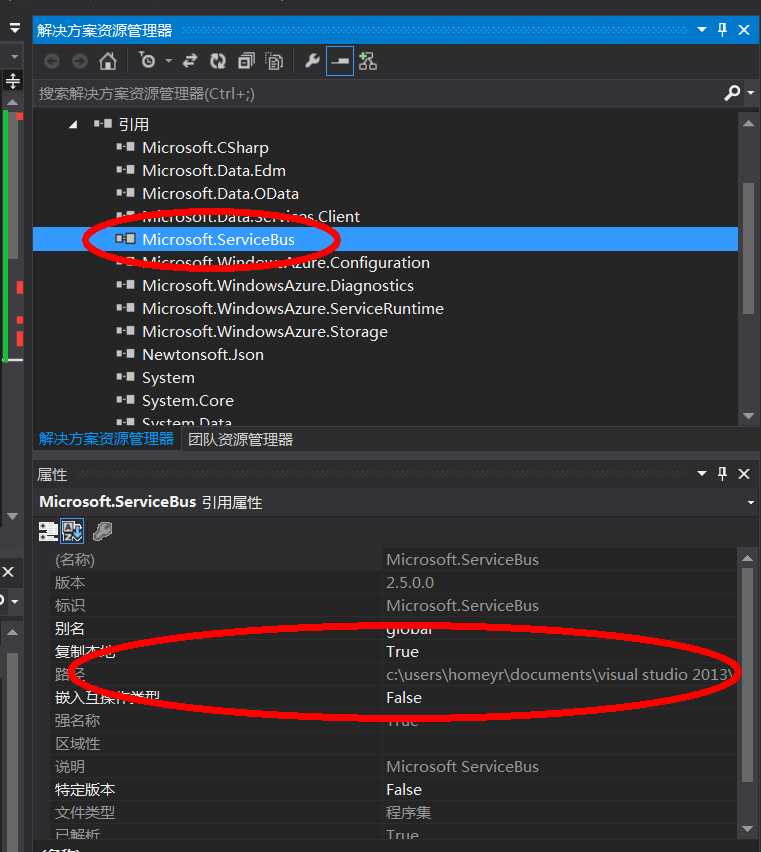Viewport: 761px width, 852px height.
Task: Click the X close icon on left panel
Action: tap(8, 572)
